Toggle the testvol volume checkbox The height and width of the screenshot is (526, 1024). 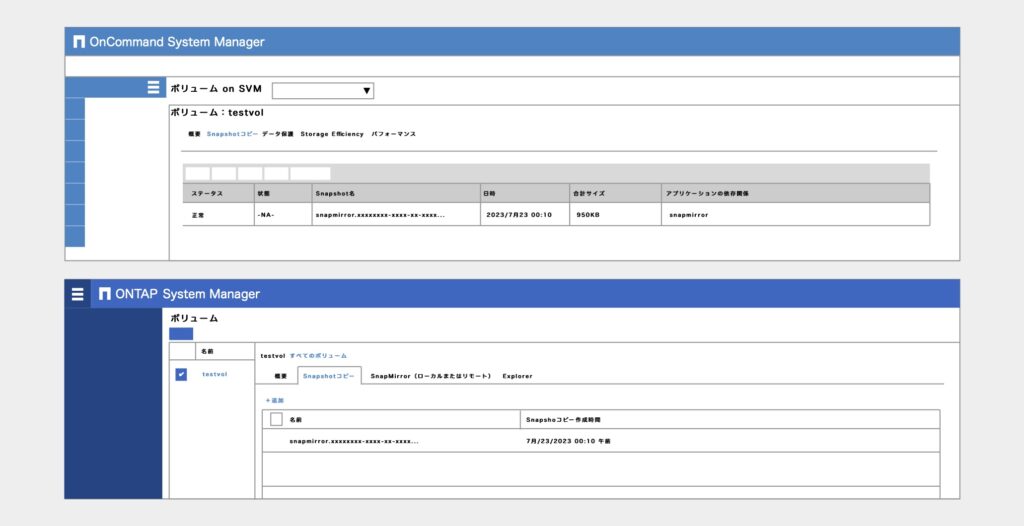pyautogui.click(x=181, y=374)
